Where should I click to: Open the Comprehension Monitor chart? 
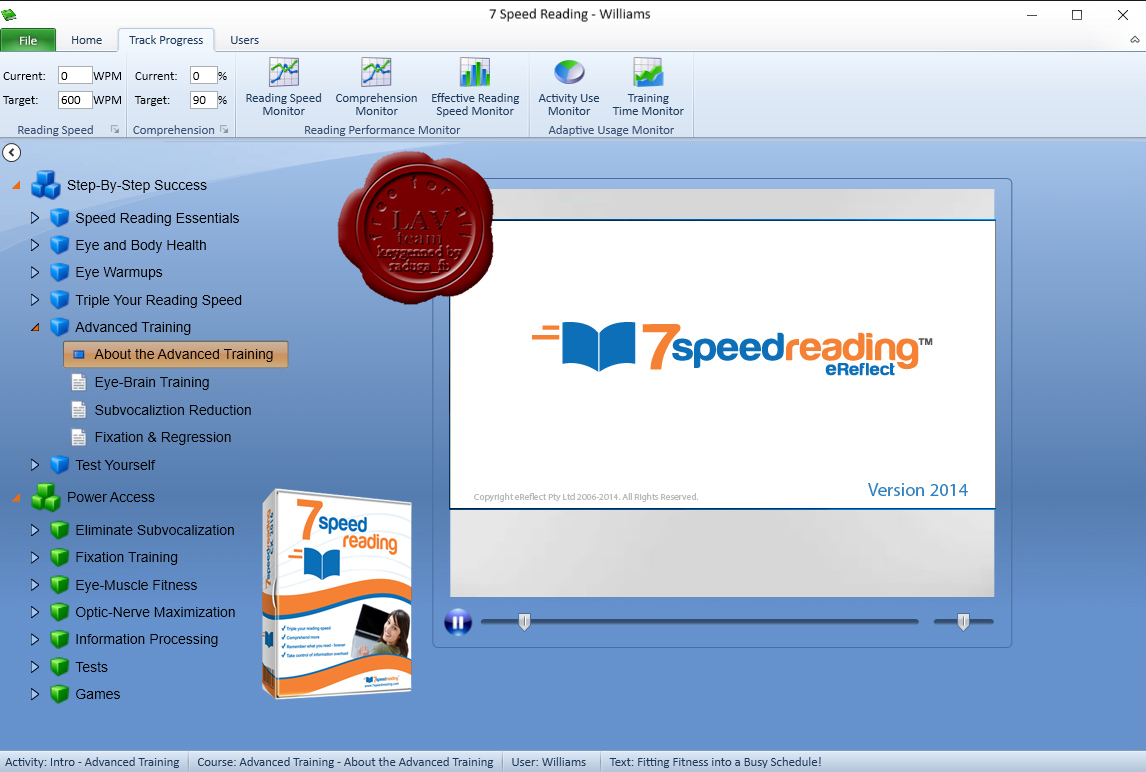pos(376,86)
